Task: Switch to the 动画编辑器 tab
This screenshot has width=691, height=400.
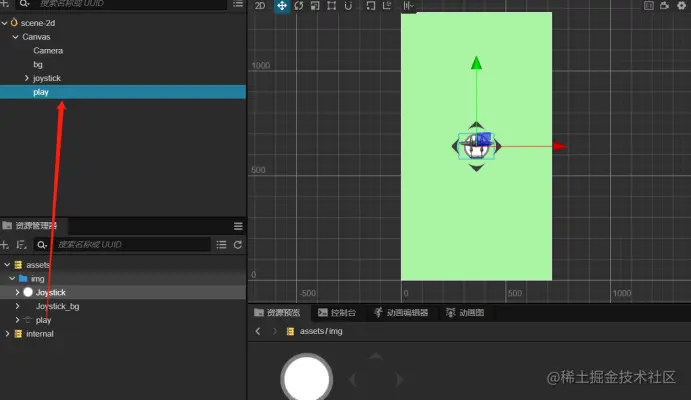Action: click(401, 313)
